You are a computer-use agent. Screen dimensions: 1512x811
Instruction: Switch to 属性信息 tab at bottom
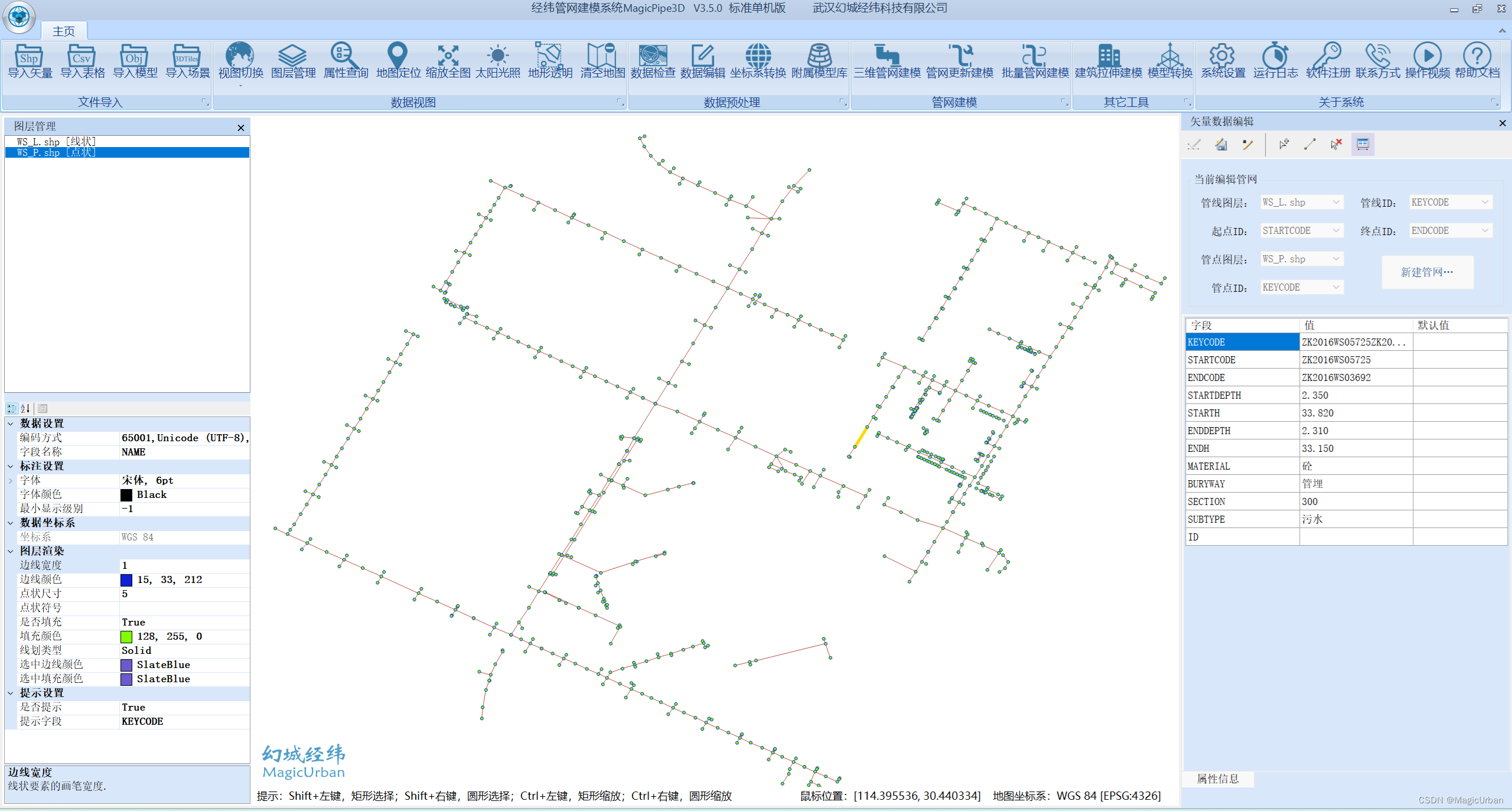[1217, 779]
